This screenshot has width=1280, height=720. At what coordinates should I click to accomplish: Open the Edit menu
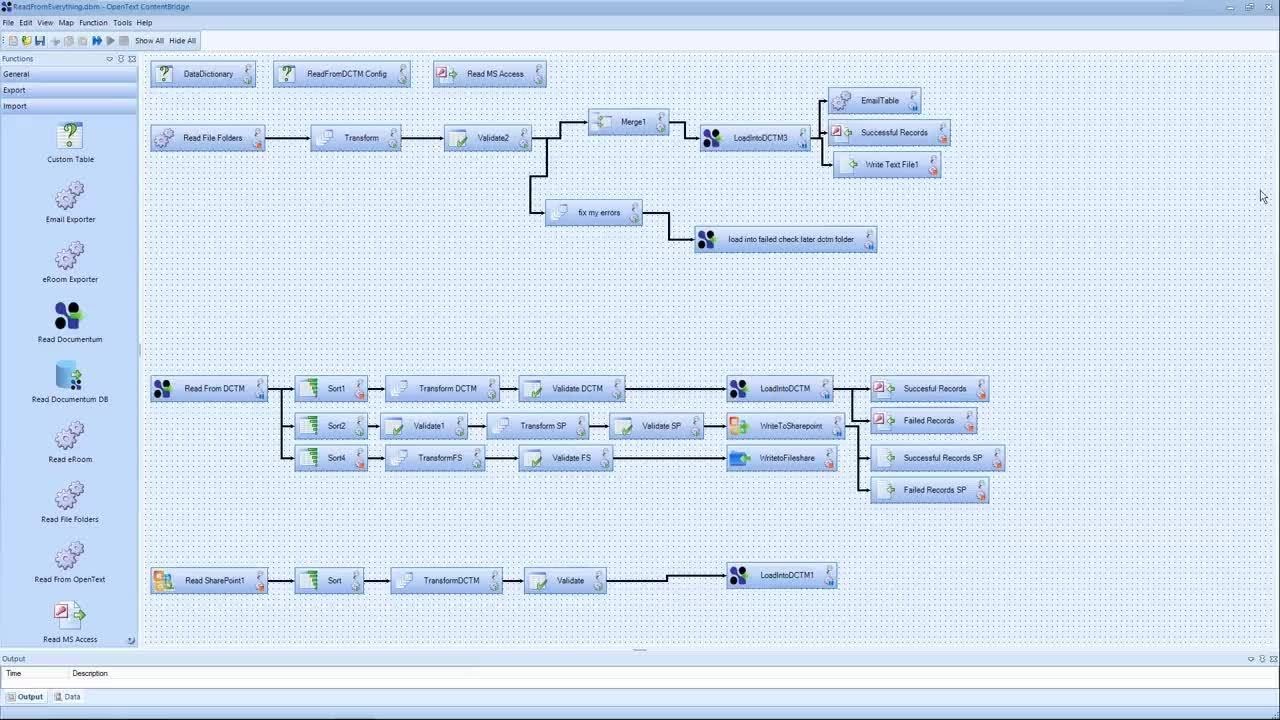tap(26, 23)
